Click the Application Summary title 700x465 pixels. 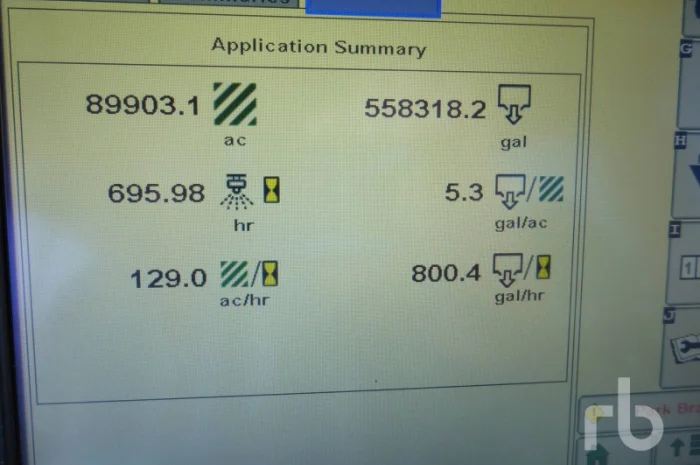click(318, 47)
